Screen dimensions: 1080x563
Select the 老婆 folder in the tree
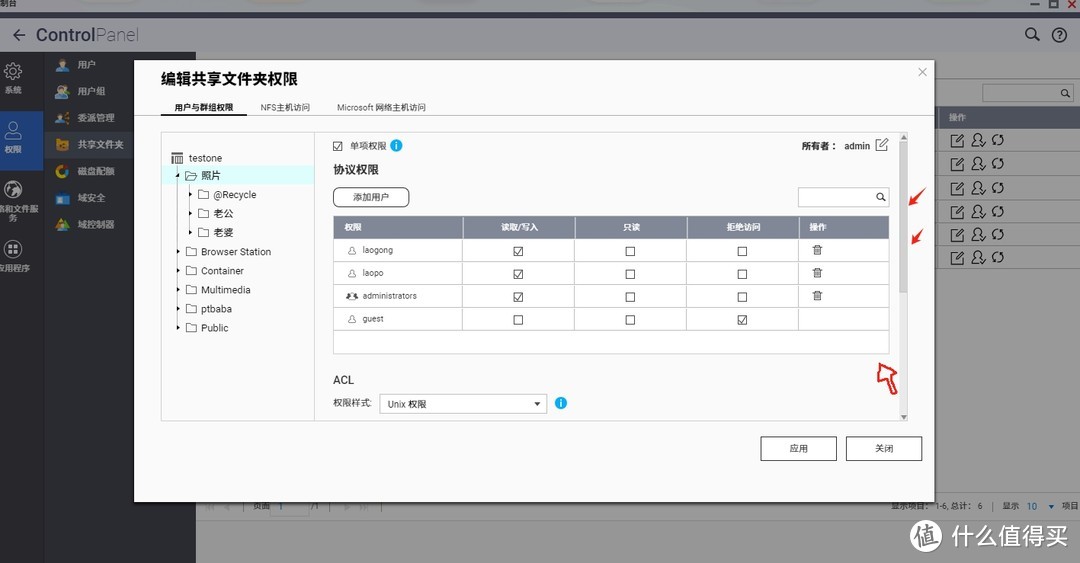pos(223,232)
